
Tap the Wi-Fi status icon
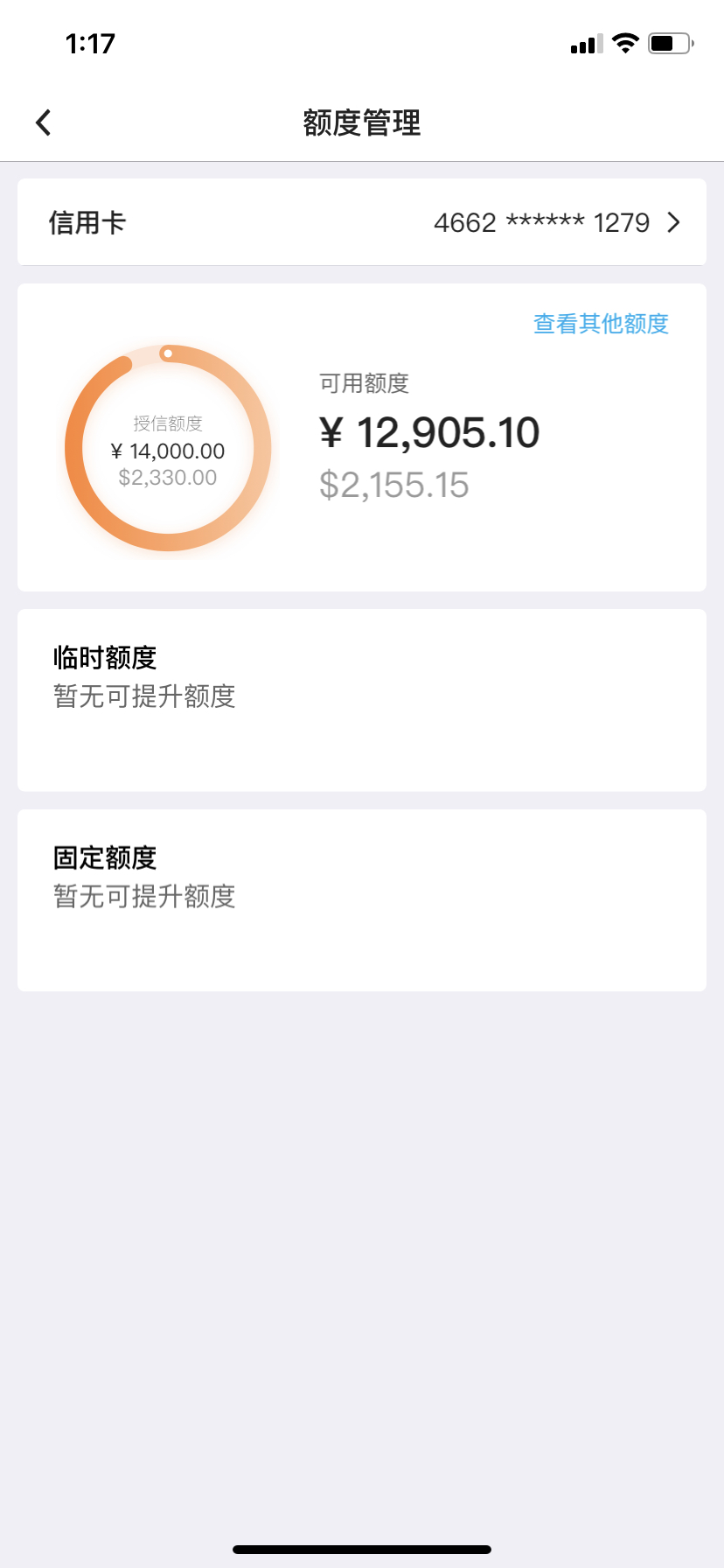pyautogui.click(x=625, y=43)
